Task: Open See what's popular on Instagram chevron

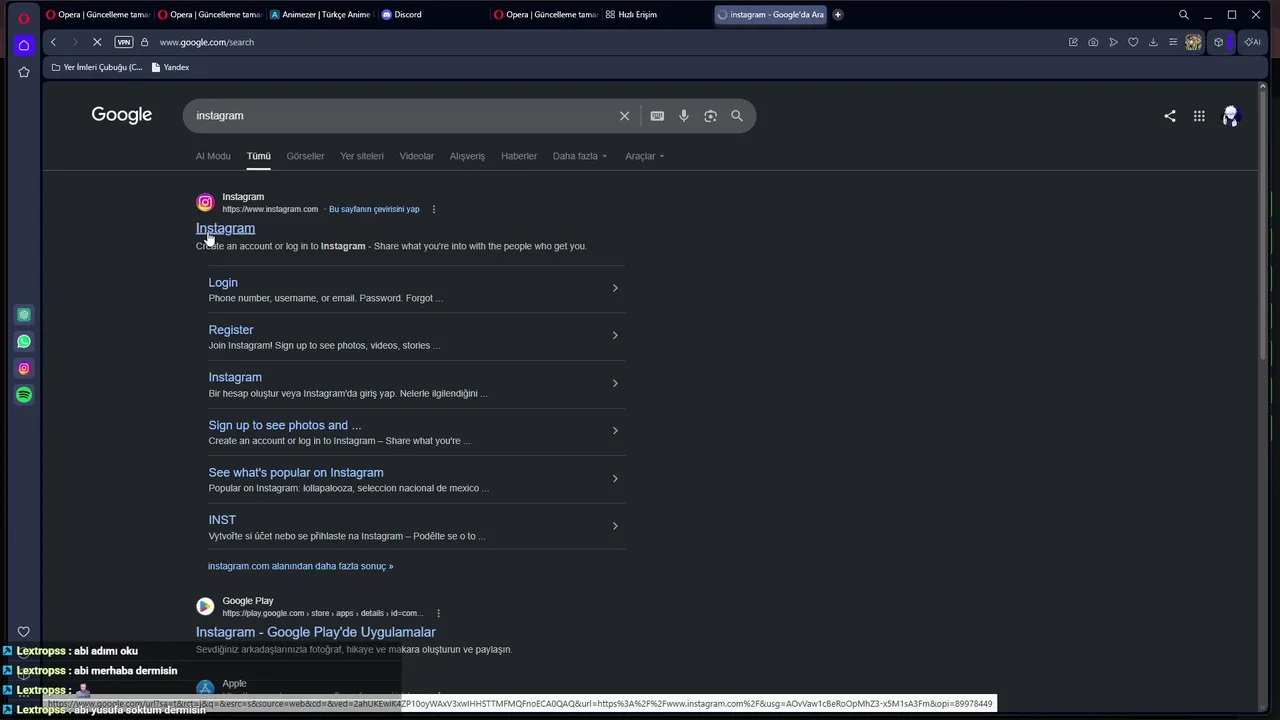Action: (615, 478)
